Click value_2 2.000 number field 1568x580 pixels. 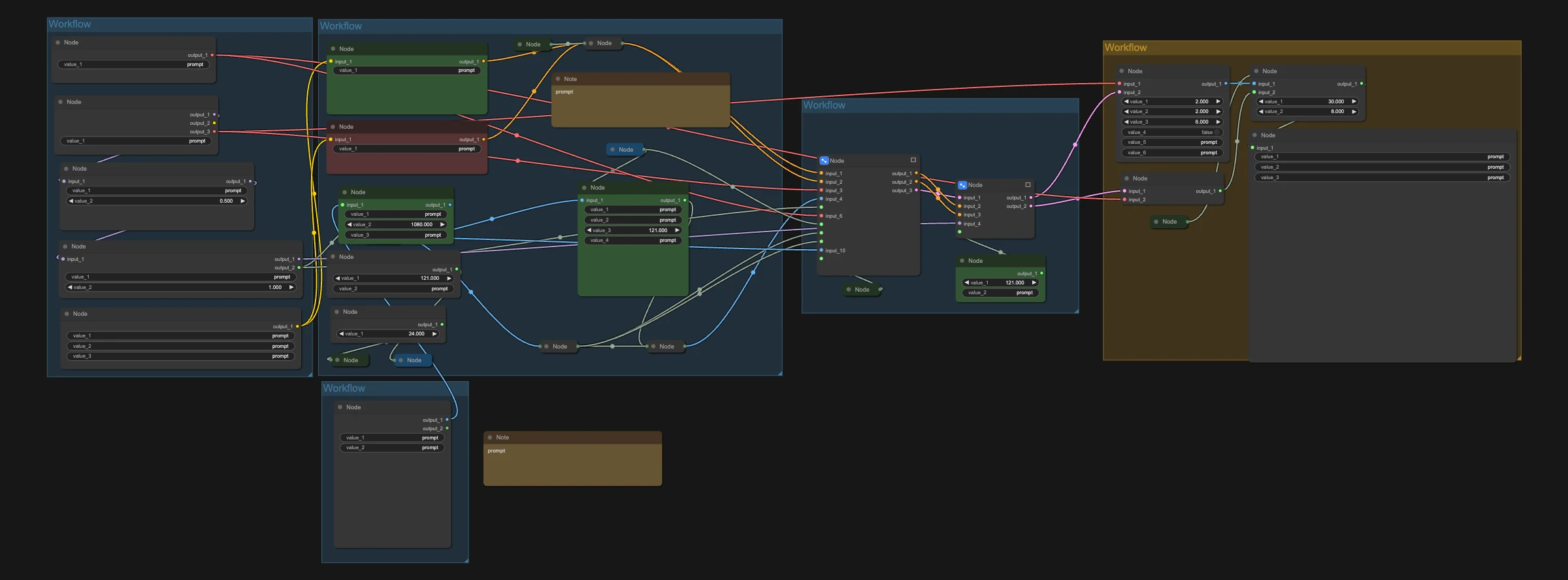1171,111
